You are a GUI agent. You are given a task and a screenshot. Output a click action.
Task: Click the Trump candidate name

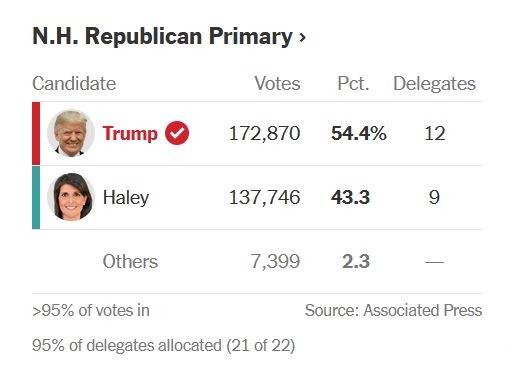coord(130,133)
